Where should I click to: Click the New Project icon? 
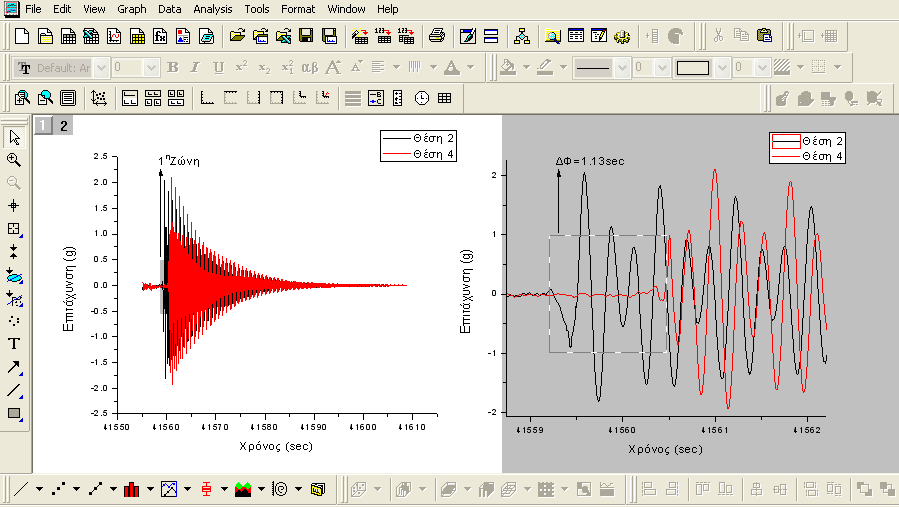[x=22, y=36]
